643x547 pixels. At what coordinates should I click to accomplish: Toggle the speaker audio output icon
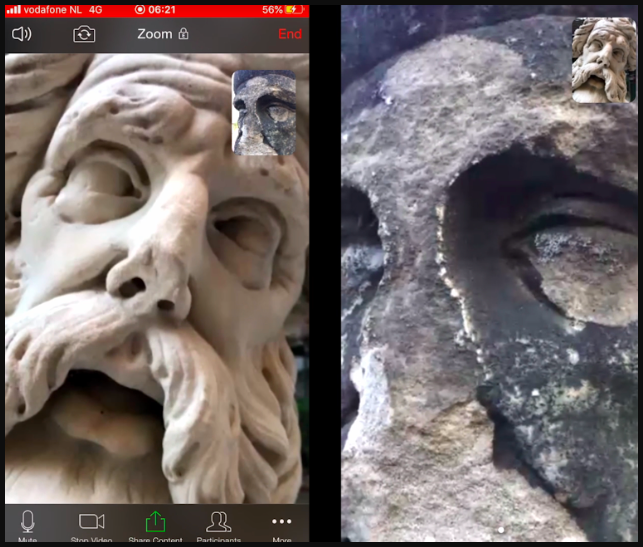point(22,34)
